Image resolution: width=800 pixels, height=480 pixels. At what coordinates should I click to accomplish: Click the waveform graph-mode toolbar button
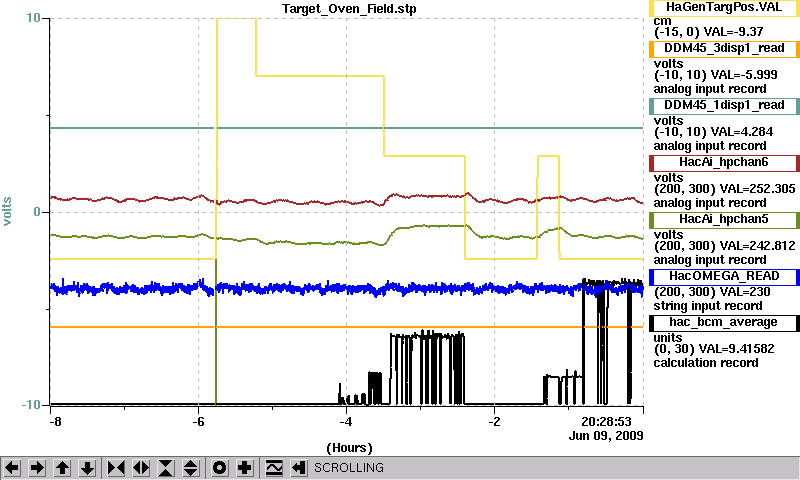pyautogui.click(x=274, y=468)
